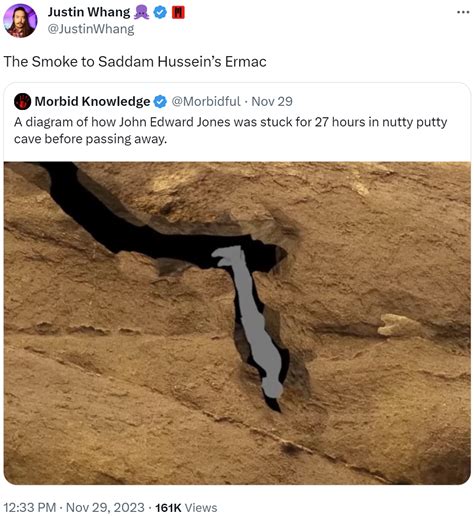Open the Morbid Knowledge display name
The width and height of the screenshot is (474, 516).
[x=92, y=101]
